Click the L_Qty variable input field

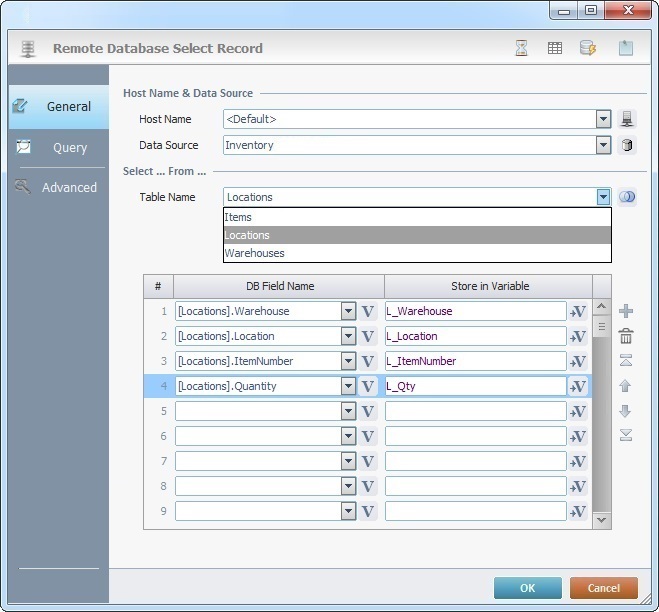[x=474, y=386]
